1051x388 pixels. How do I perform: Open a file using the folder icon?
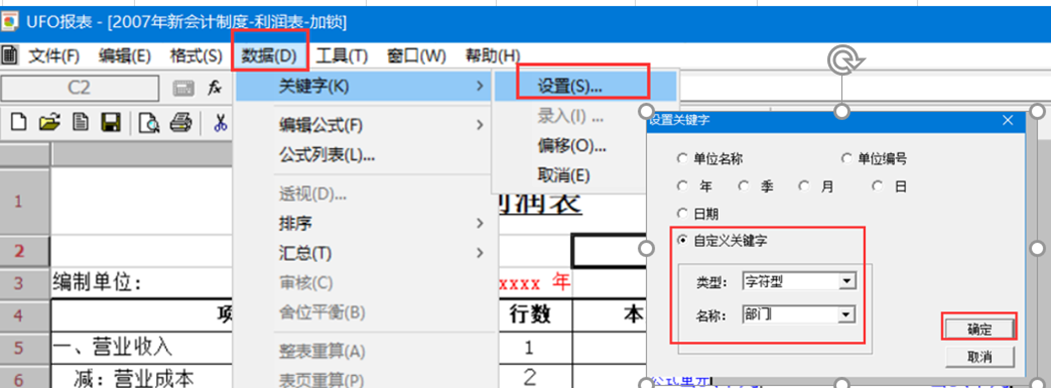pyautogui.click(x=50, y=123)
